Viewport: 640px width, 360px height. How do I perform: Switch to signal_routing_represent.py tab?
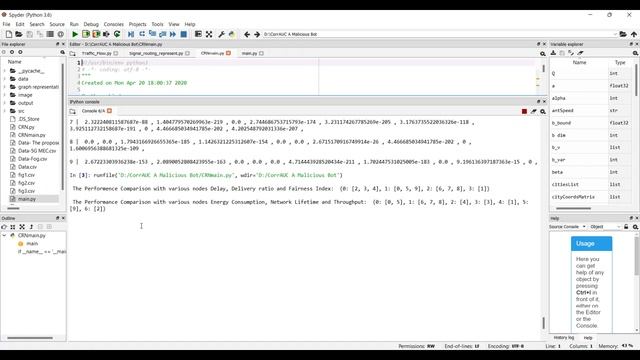tap(156, 53)
